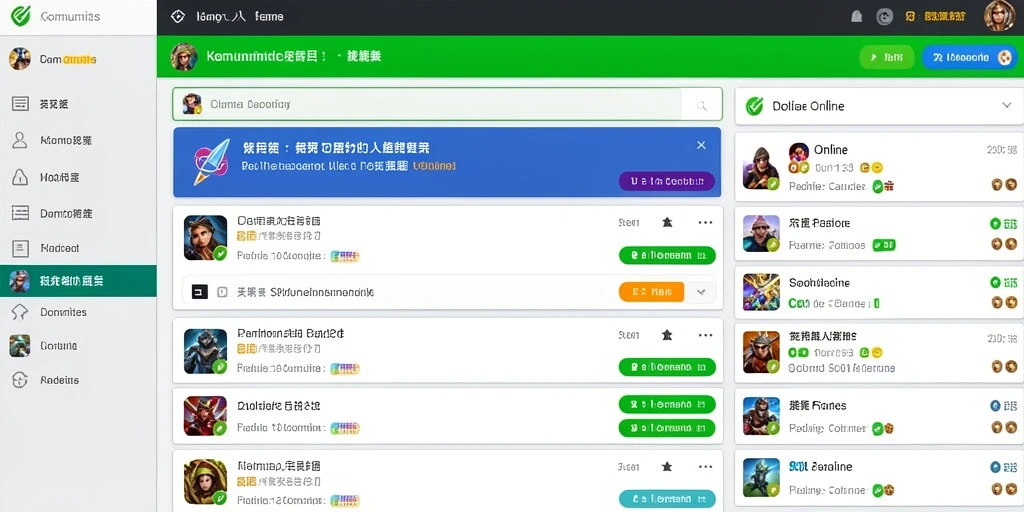Screen dimensions: 1024x512
Task: Select the highlighted green sidebar item
Action: click(78, 281)
